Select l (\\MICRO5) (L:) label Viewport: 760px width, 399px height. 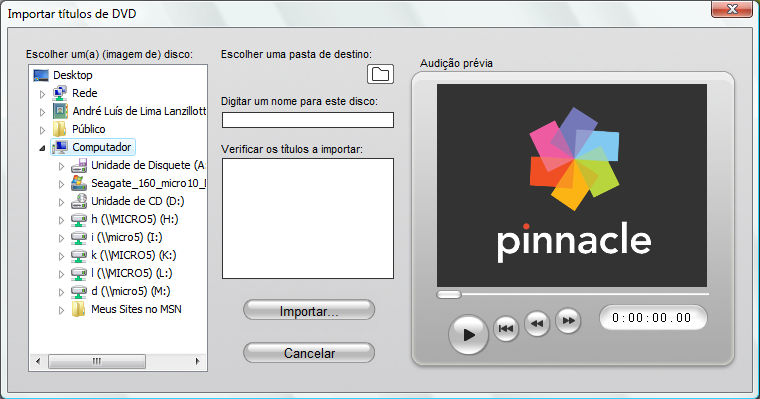[132, 273]
